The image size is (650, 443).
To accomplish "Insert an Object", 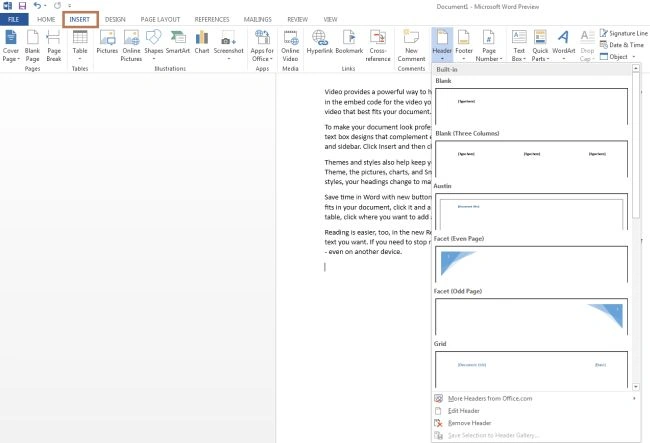I will click(x=614, y=56).
